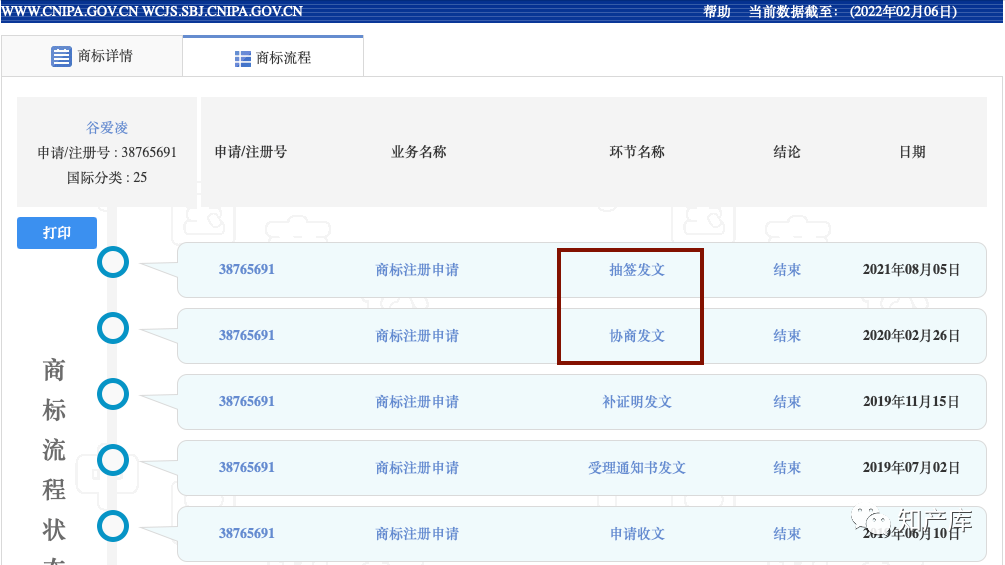This screenshot has height=565, width=1005.
Task: Open the 补证明发文 step link
Action: click(x=637, y=402)
